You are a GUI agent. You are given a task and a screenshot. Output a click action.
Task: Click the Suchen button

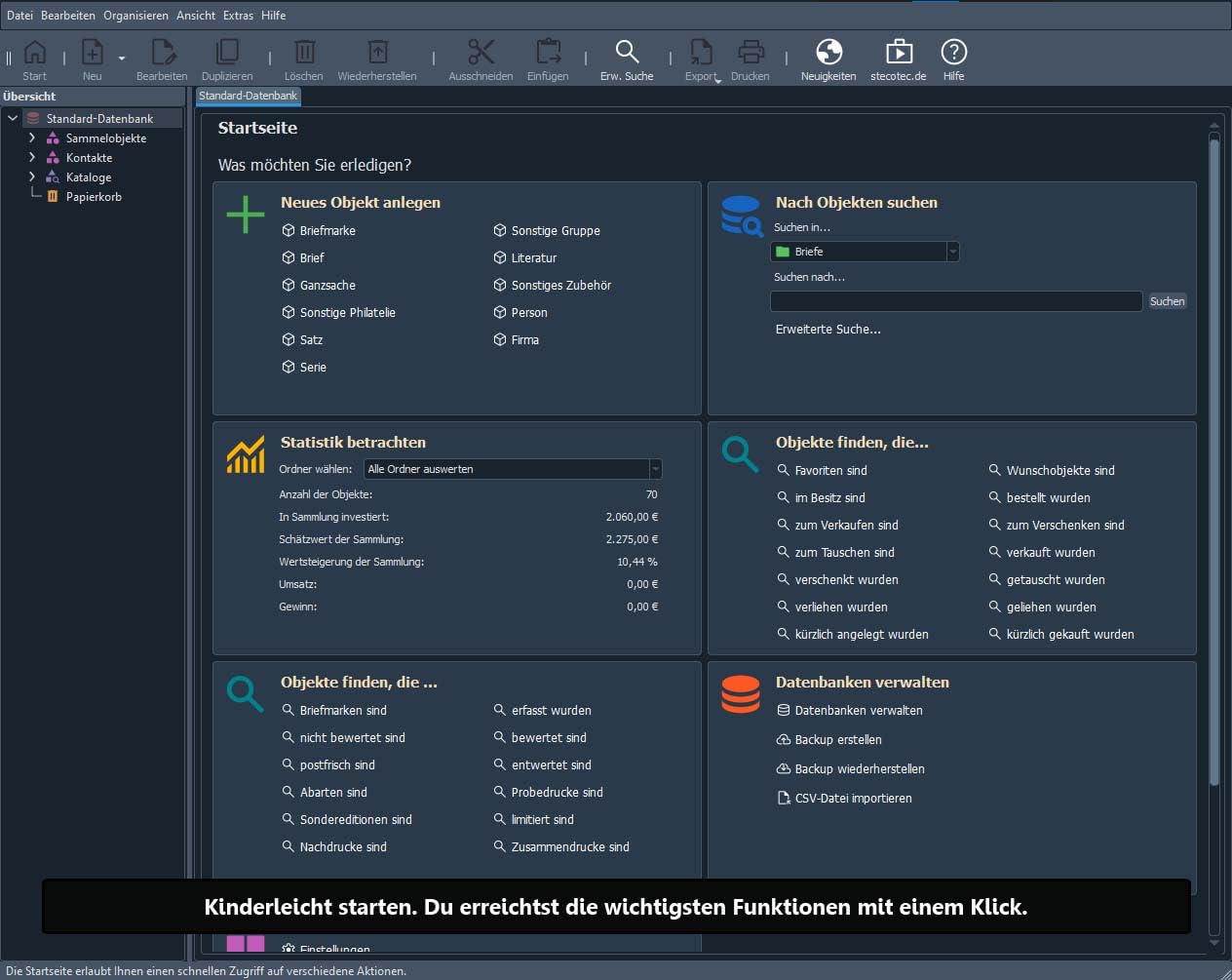(x=1167, y=301)
